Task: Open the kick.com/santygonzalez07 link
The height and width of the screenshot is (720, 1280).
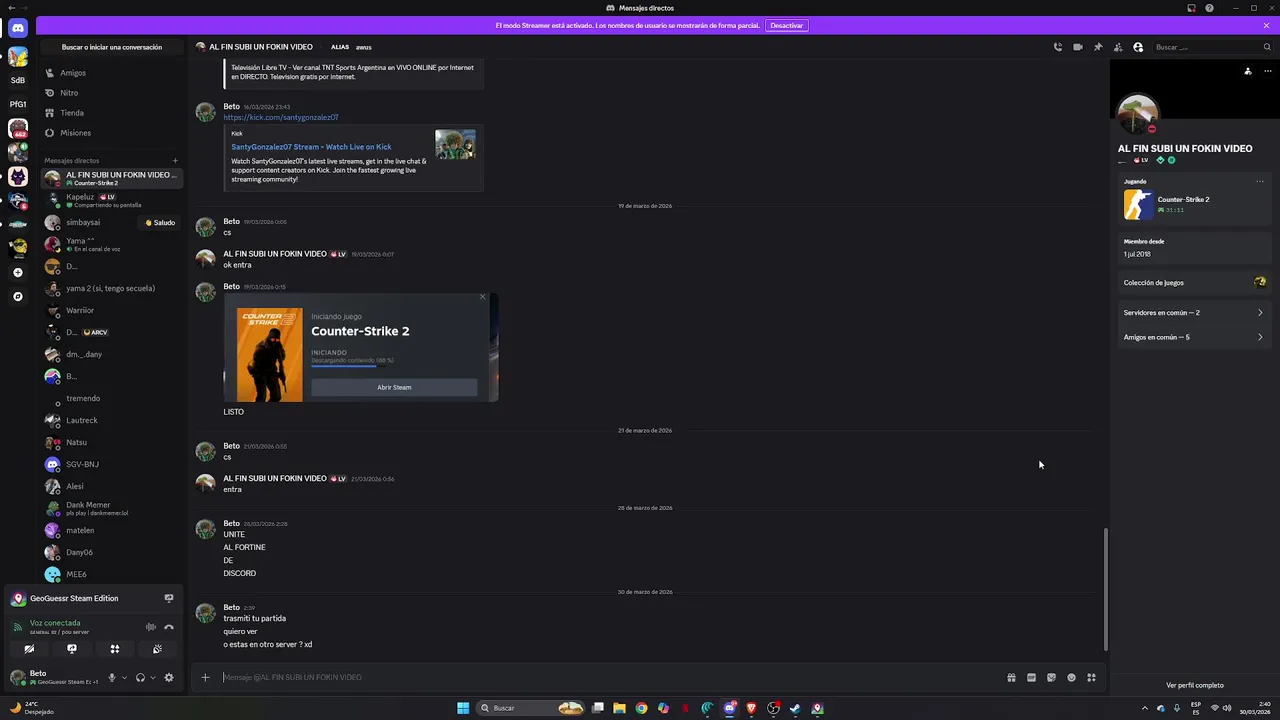Action: click(281, 117)
